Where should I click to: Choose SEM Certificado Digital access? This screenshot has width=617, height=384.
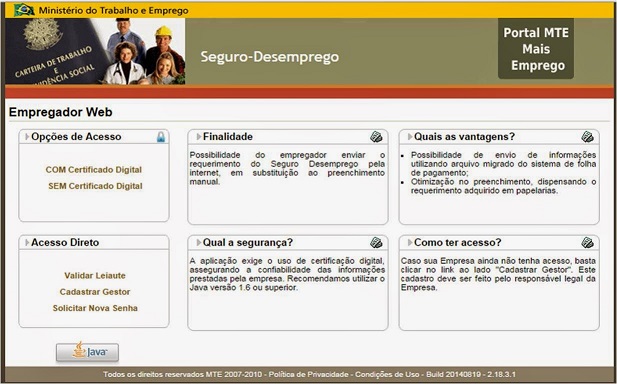[95, 186]
